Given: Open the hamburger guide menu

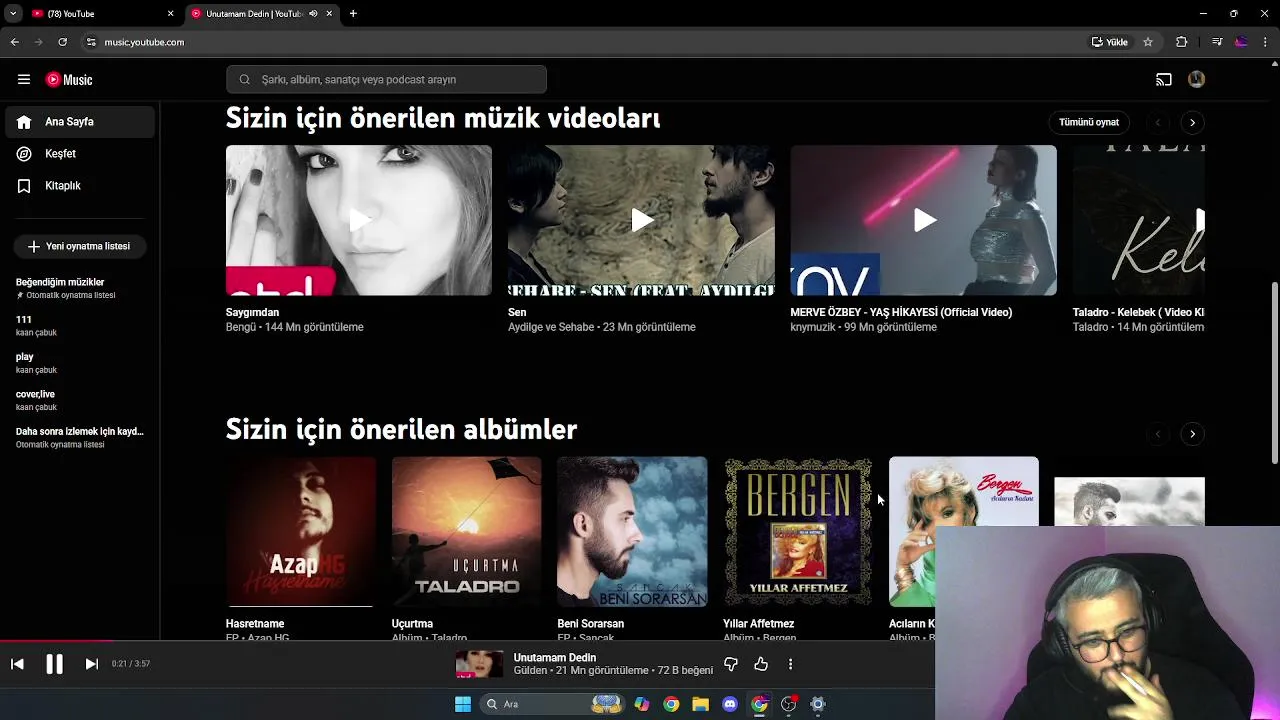Looking at the screenshot, I should pos(24,79).
